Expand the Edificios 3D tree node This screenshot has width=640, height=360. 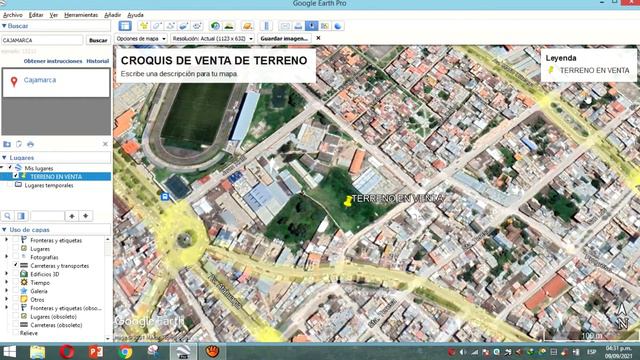click(x=6, y=274)
